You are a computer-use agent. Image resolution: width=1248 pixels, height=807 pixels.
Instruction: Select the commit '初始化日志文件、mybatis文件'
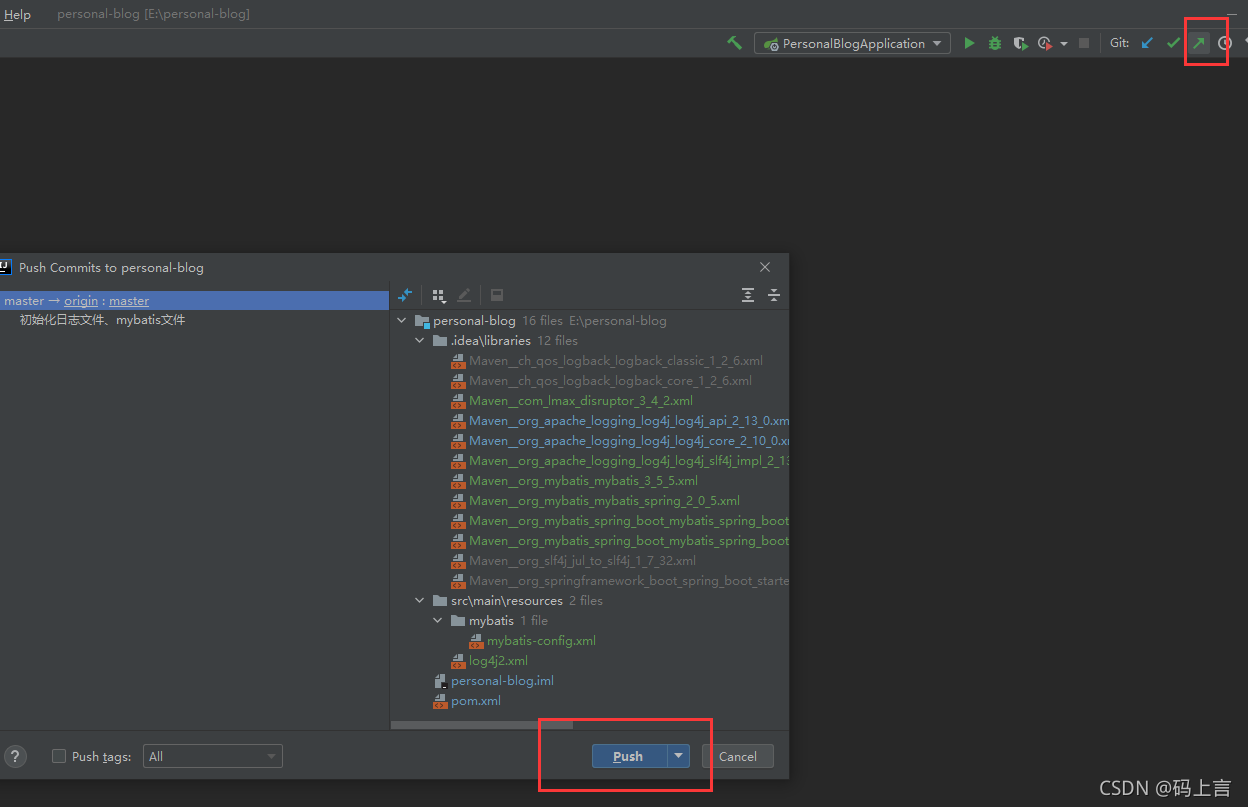(x=102, y=320)
